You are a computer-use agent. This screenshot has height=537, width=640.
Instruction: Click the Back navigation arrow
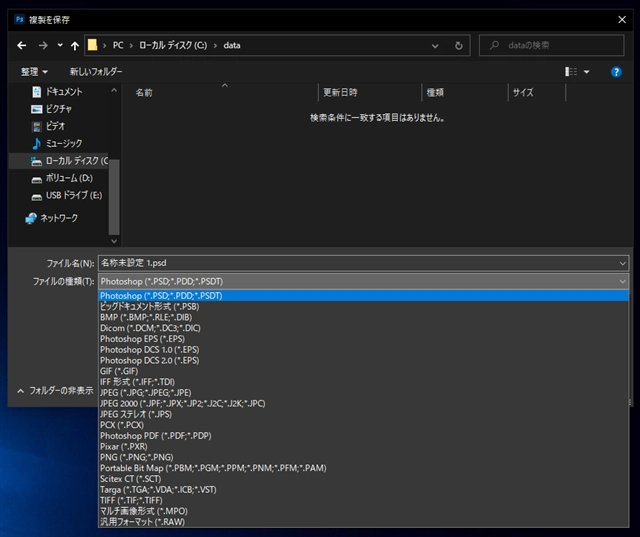click(x=22, y=46)
